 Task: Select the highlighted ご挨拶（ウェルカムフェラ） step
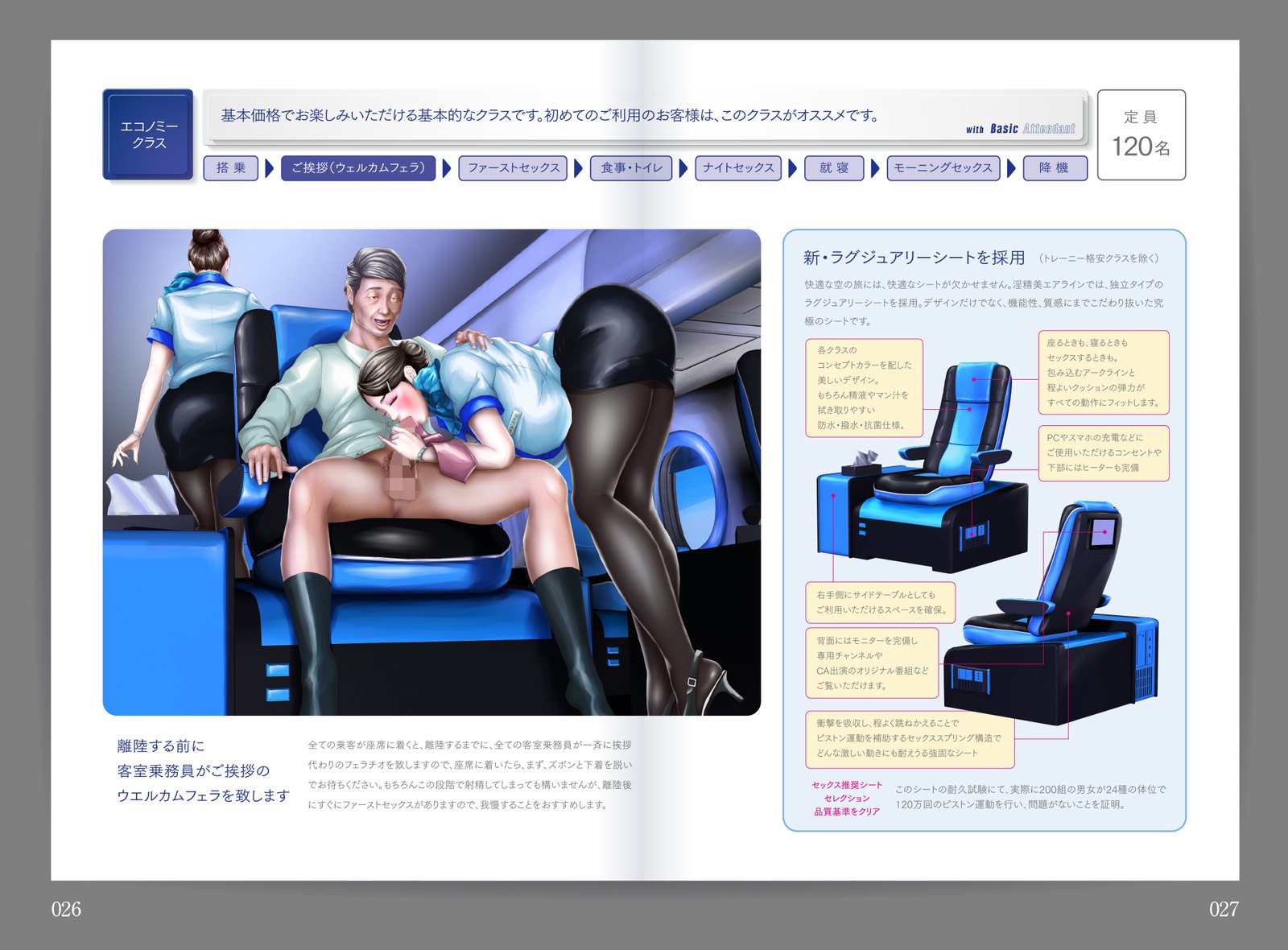pos(358,169)
